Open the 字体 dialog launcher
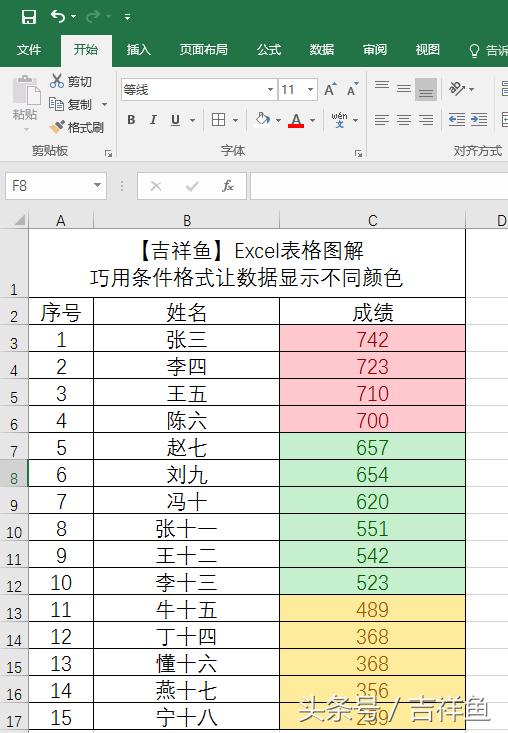The height and width of the screenshot is (733, 508). pyautogui.click(x=358, y=153)
